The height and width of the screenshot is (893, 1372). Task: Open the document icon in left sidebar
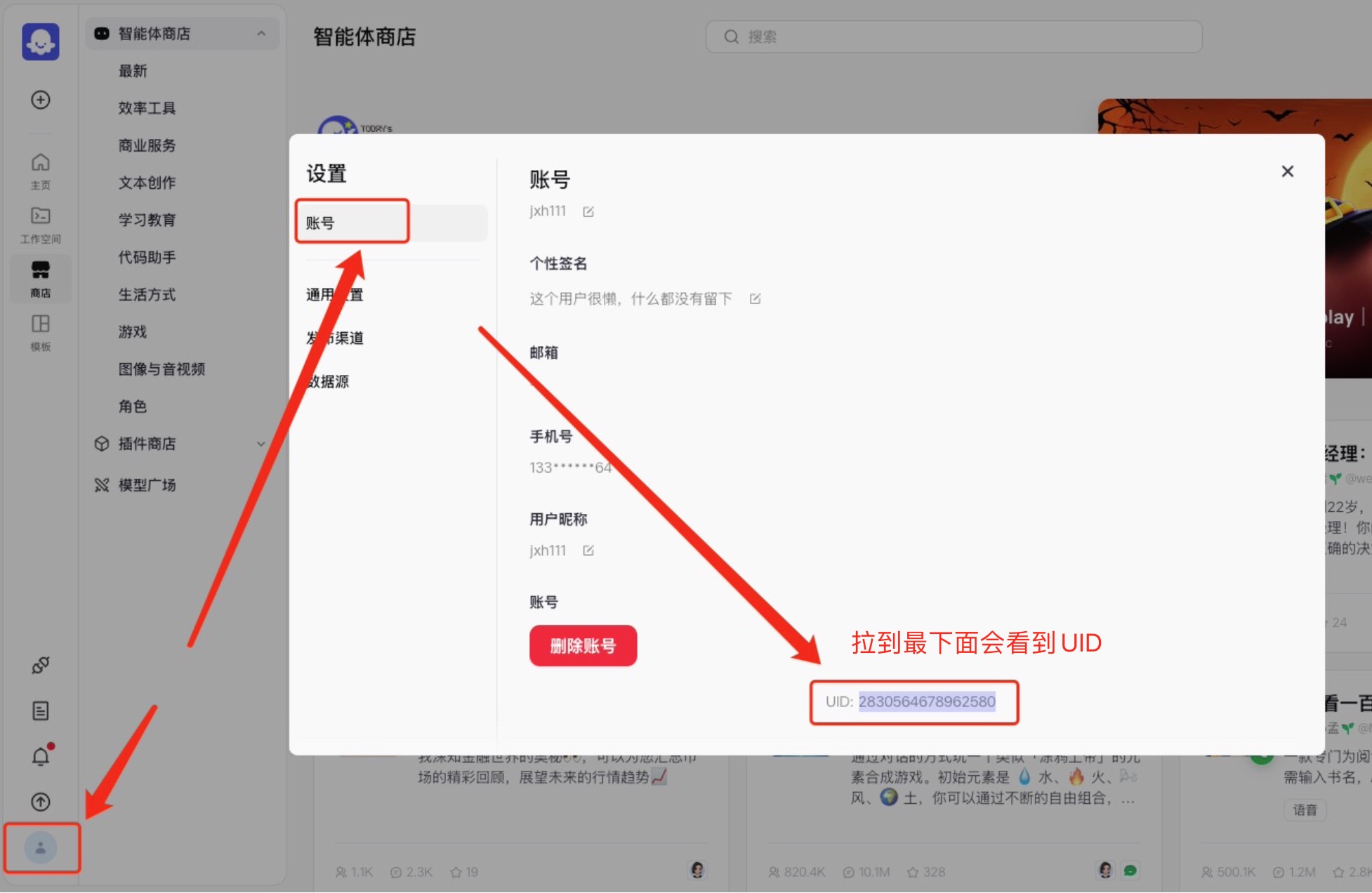point(41,710)
